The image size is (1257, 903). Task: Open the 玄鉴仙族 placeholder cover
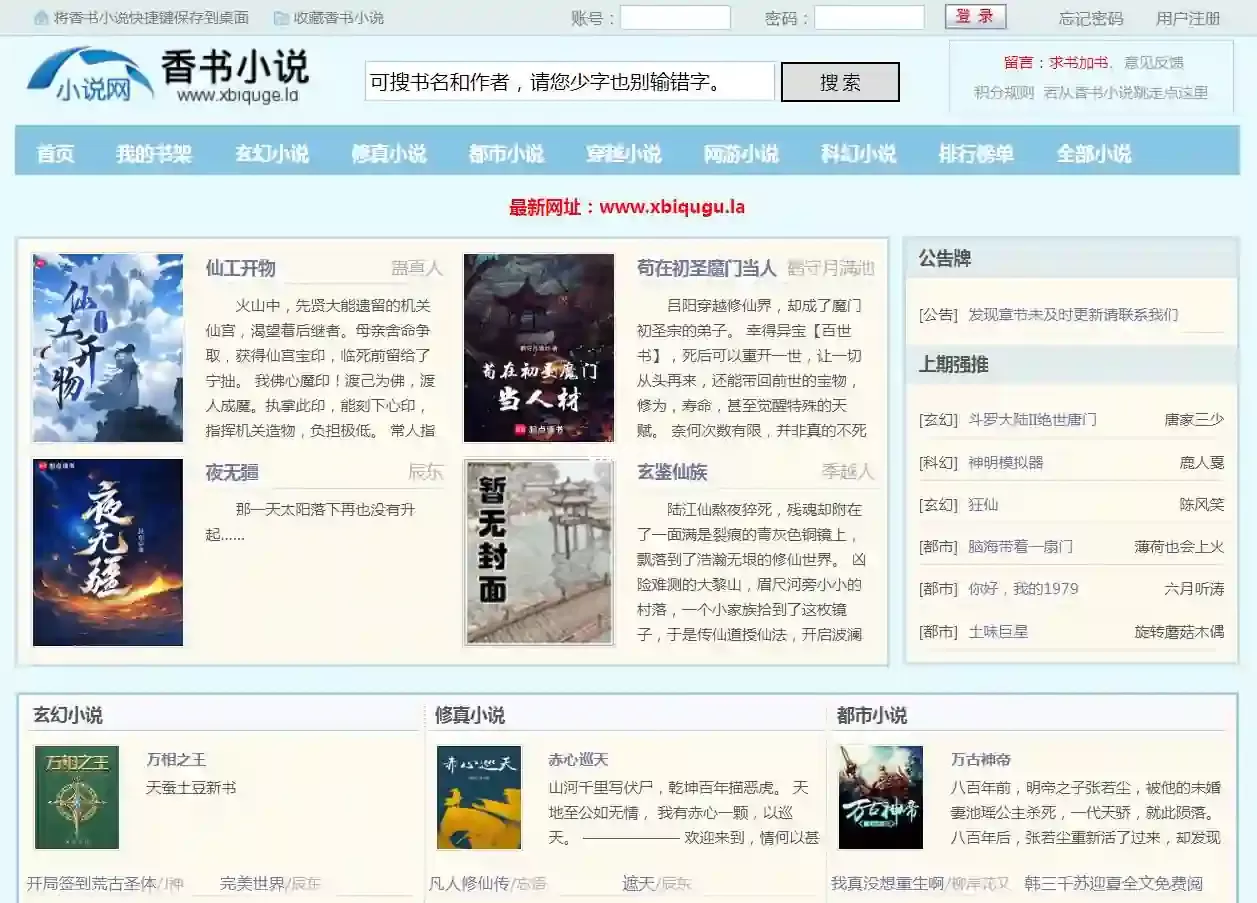coord(539,553)
